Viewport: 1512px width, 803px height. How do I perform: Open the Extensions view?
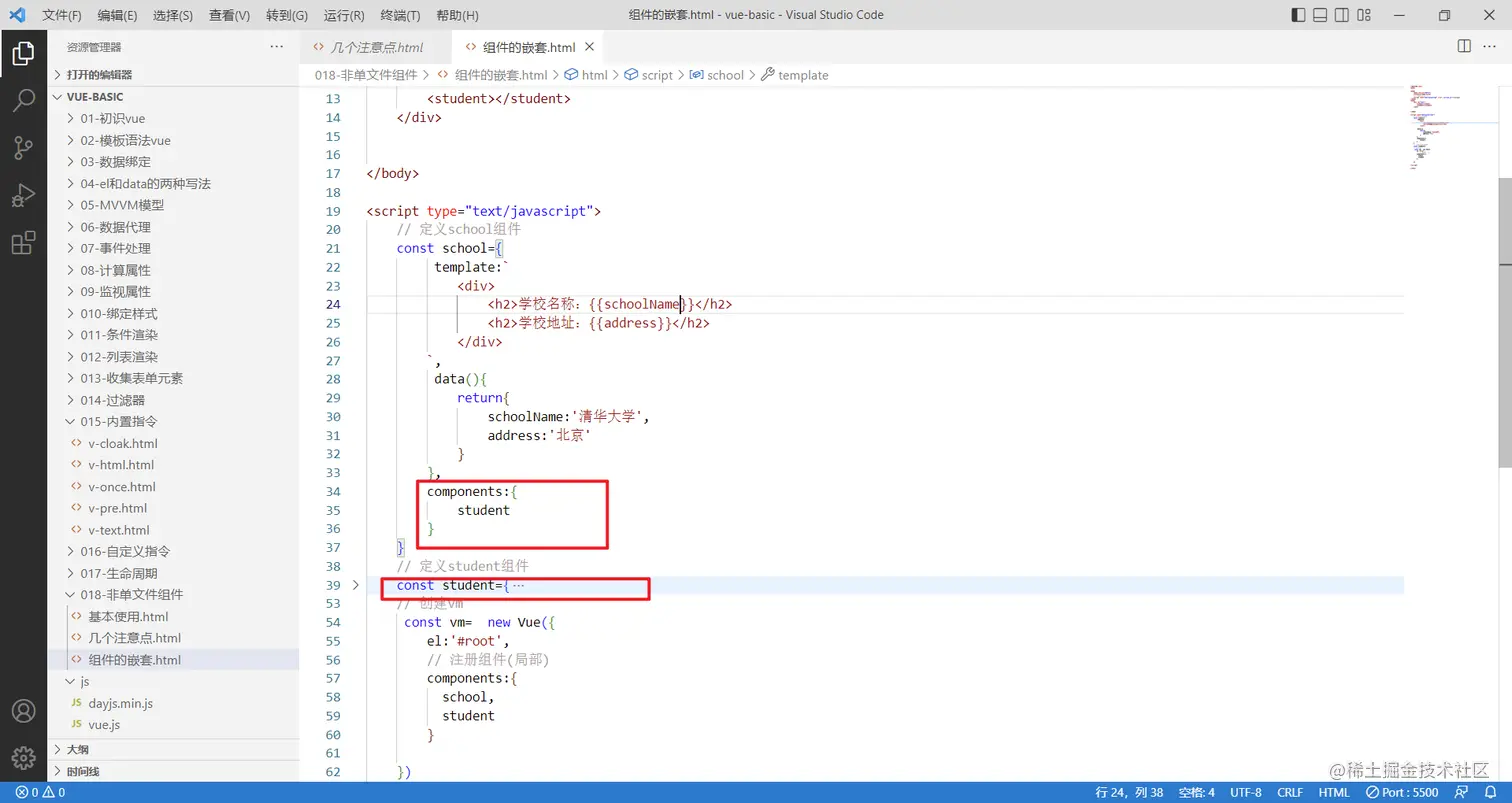pyautogui.click(x=23, y=242)
